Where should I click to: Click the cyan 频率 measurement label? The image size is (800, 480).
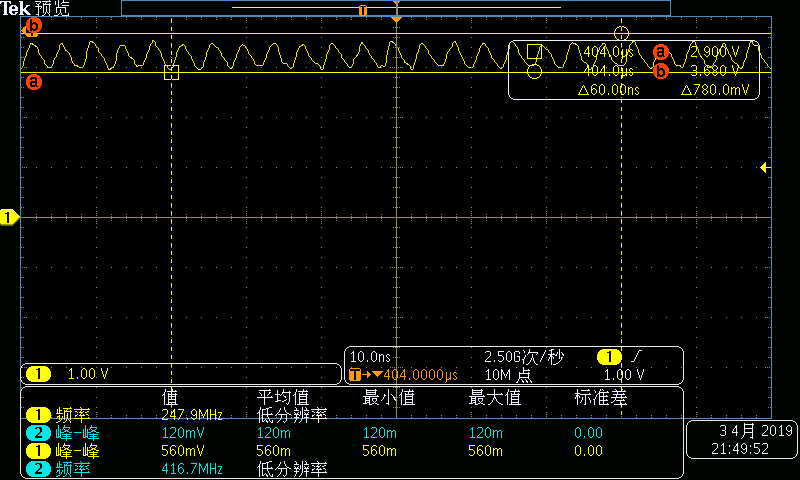pyautogui.click(x=73, y=469)
